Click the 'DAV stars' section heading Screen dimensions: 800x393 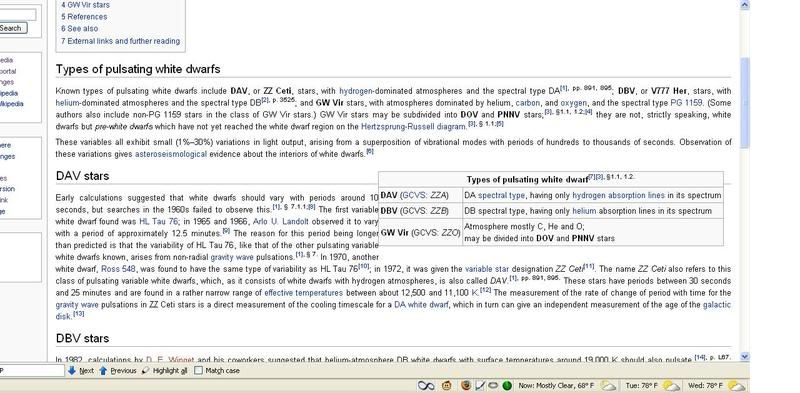(x=82, y=176)
